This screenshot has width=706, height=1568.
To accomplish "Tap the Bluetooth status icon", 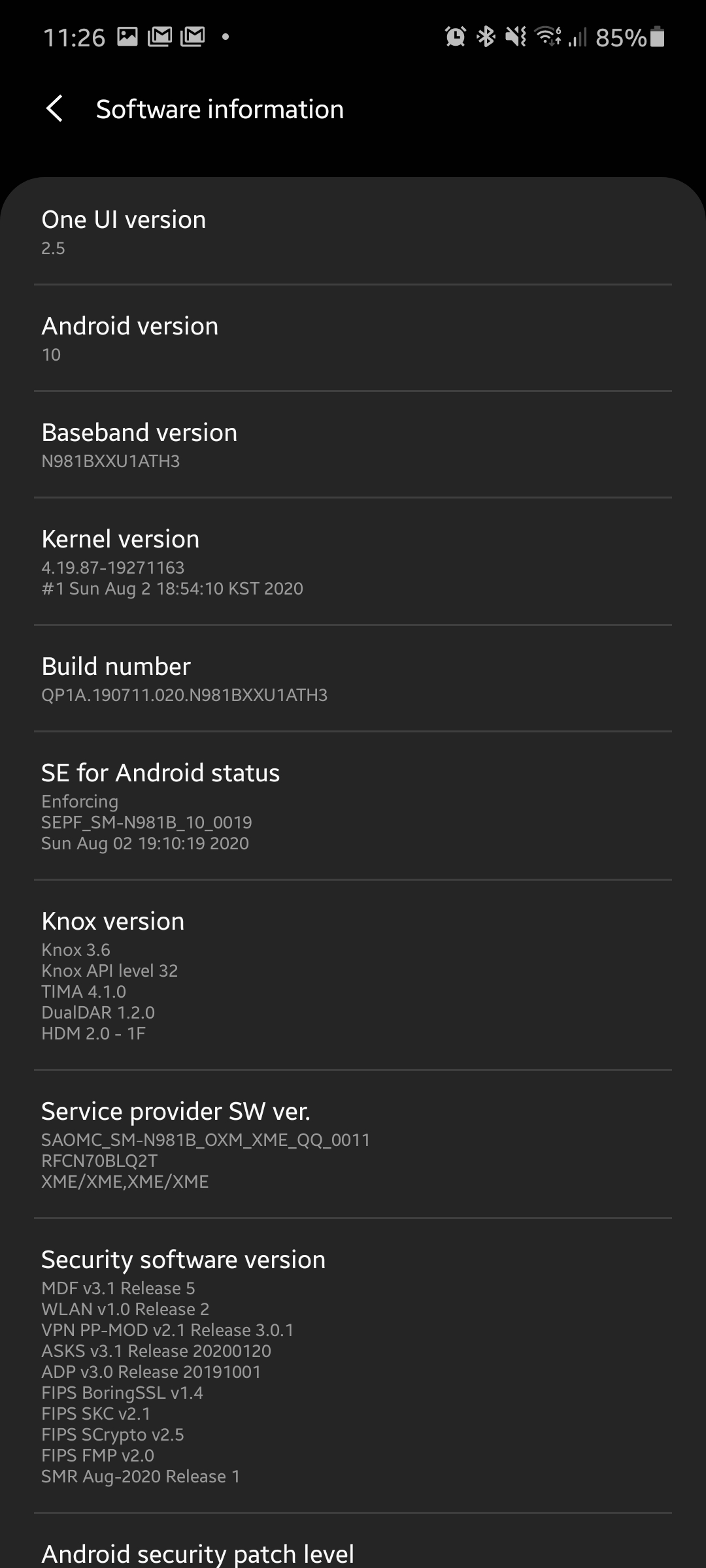I will (486, 37).
